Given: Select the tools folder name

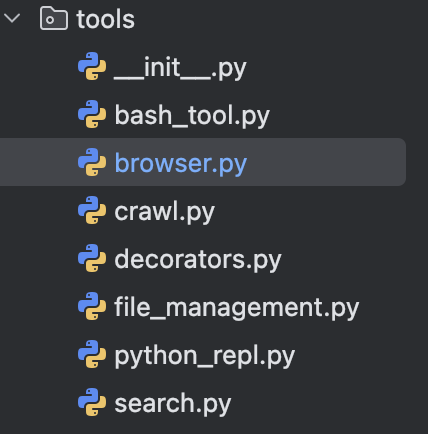Looking at the screenshot, I should click(x=105, y=19).
